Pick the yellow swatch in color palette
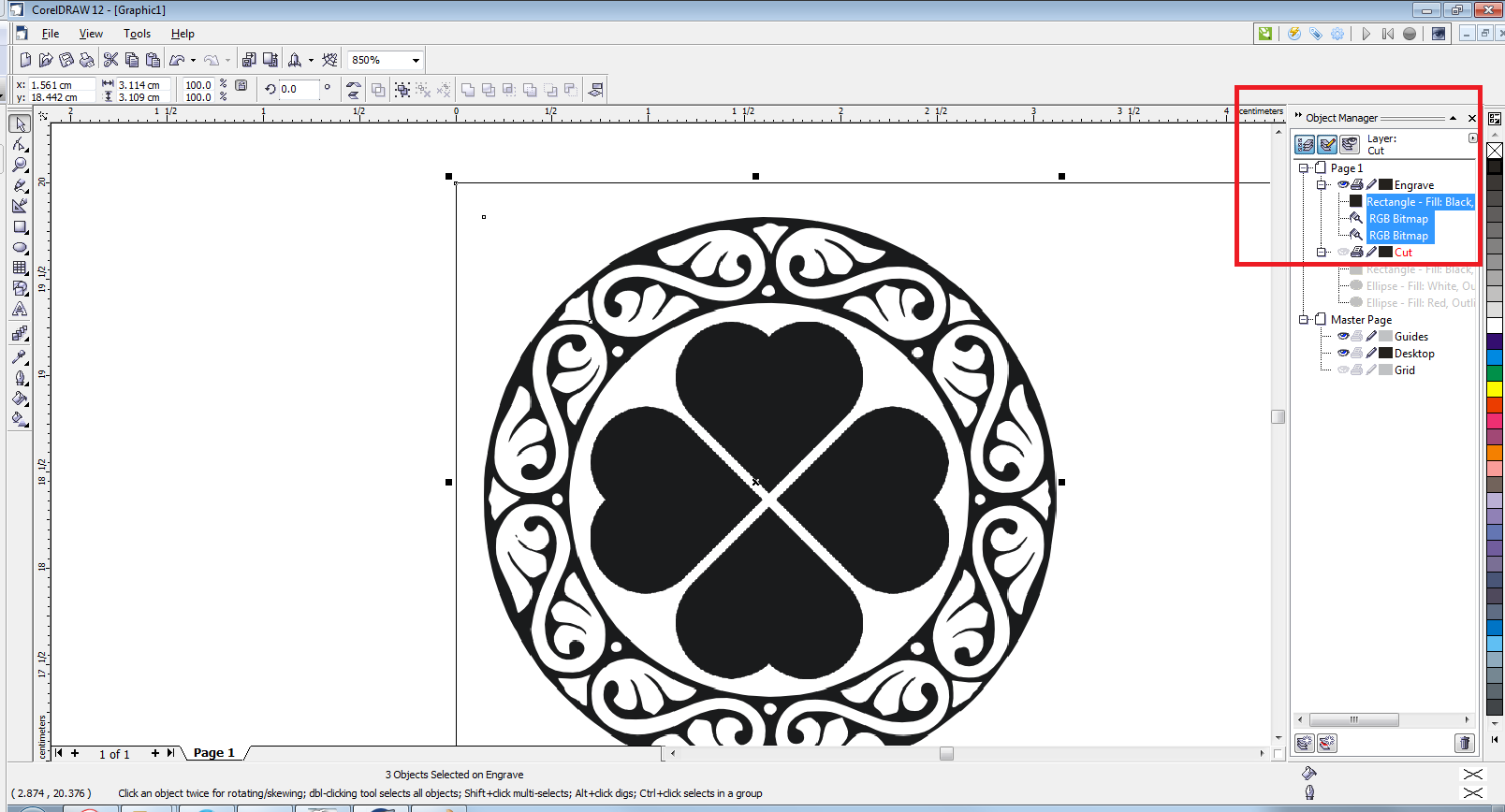The width and height of the screenshot is (1505, 812). pyautogui.click(x=1495, y=388)
